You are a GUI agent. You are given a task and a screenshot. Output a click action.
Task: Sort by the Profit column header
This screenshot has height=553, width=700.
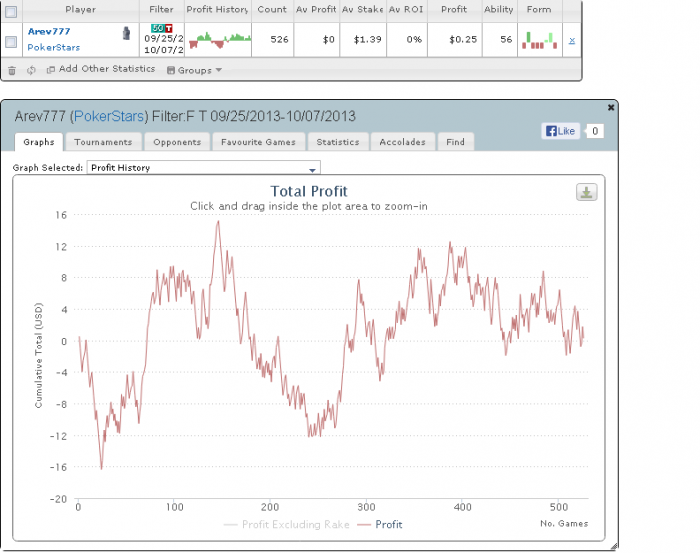tap(454, 9)
